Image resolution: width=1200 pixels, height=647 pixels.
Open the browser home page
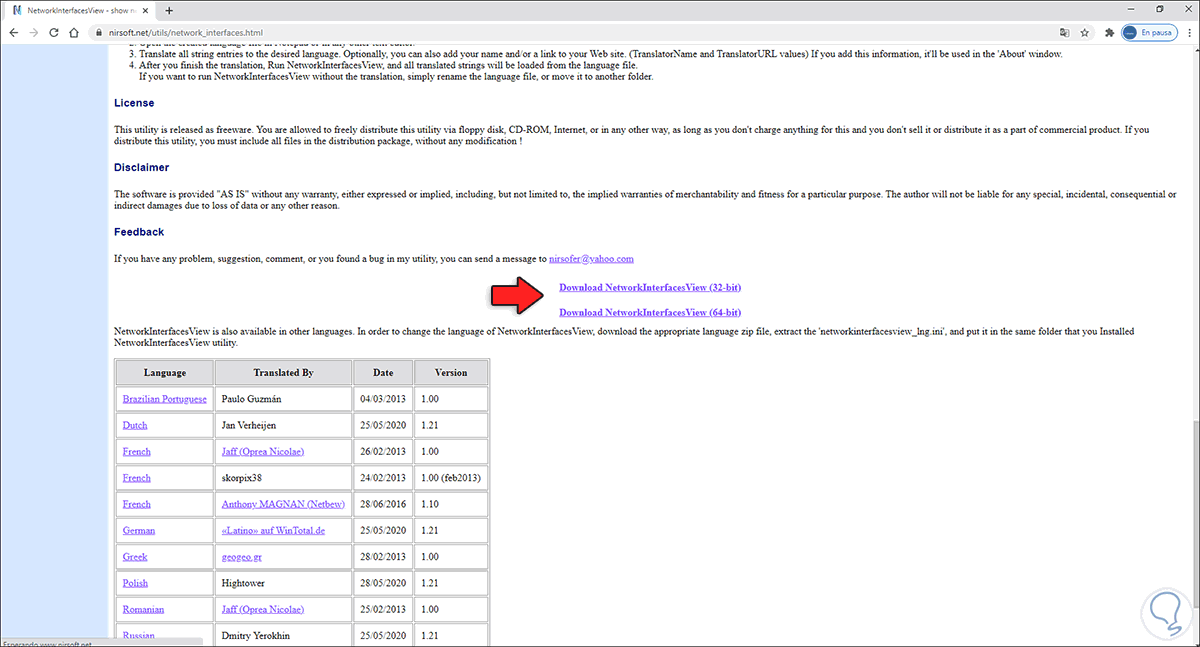pyautogui.click(x=75, y=32)
